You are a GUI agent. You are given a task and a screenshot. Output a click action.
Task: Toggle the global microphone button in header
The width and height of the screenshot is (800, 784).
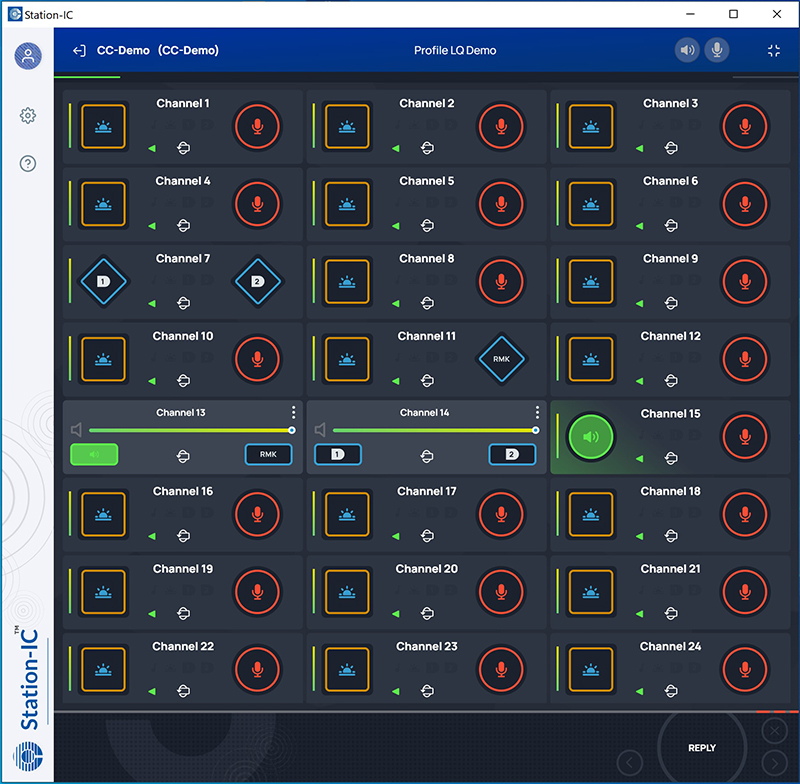coord(717,50)
